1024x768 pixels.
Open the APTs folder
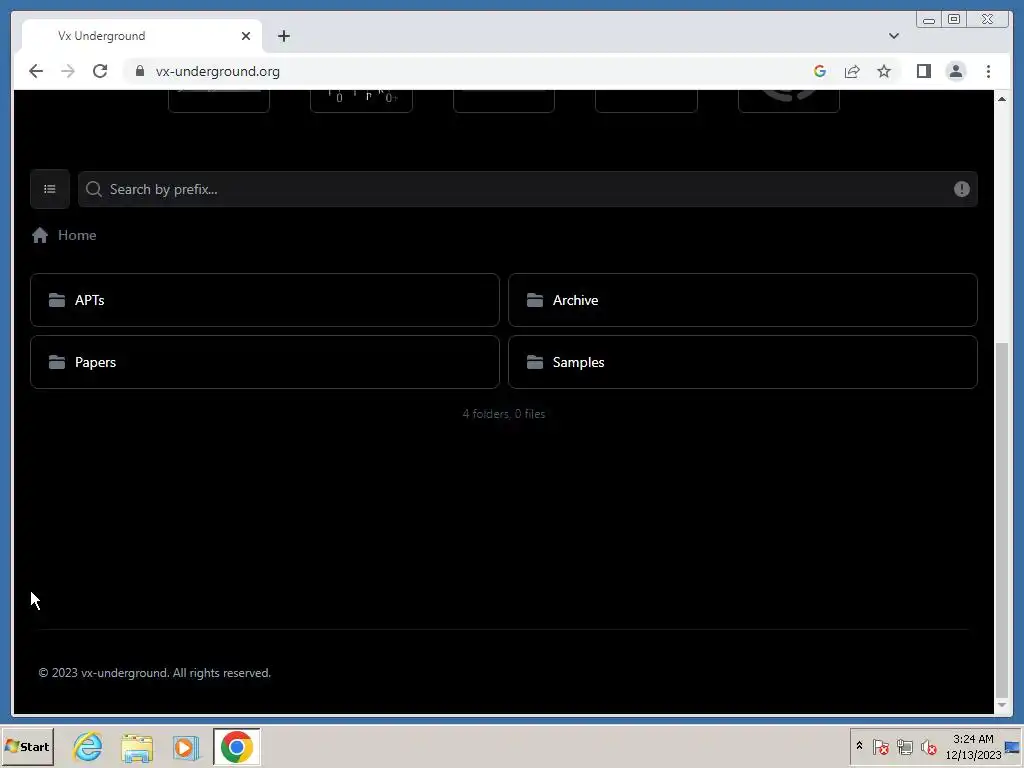[264, 300]
